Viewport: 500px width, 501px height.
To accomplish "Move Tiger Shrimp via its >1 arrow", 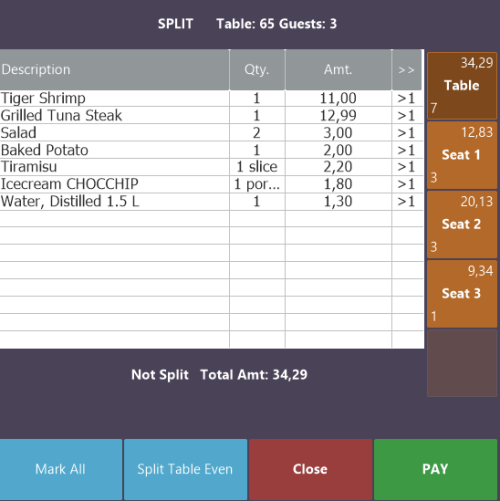I will coord(406,98).
